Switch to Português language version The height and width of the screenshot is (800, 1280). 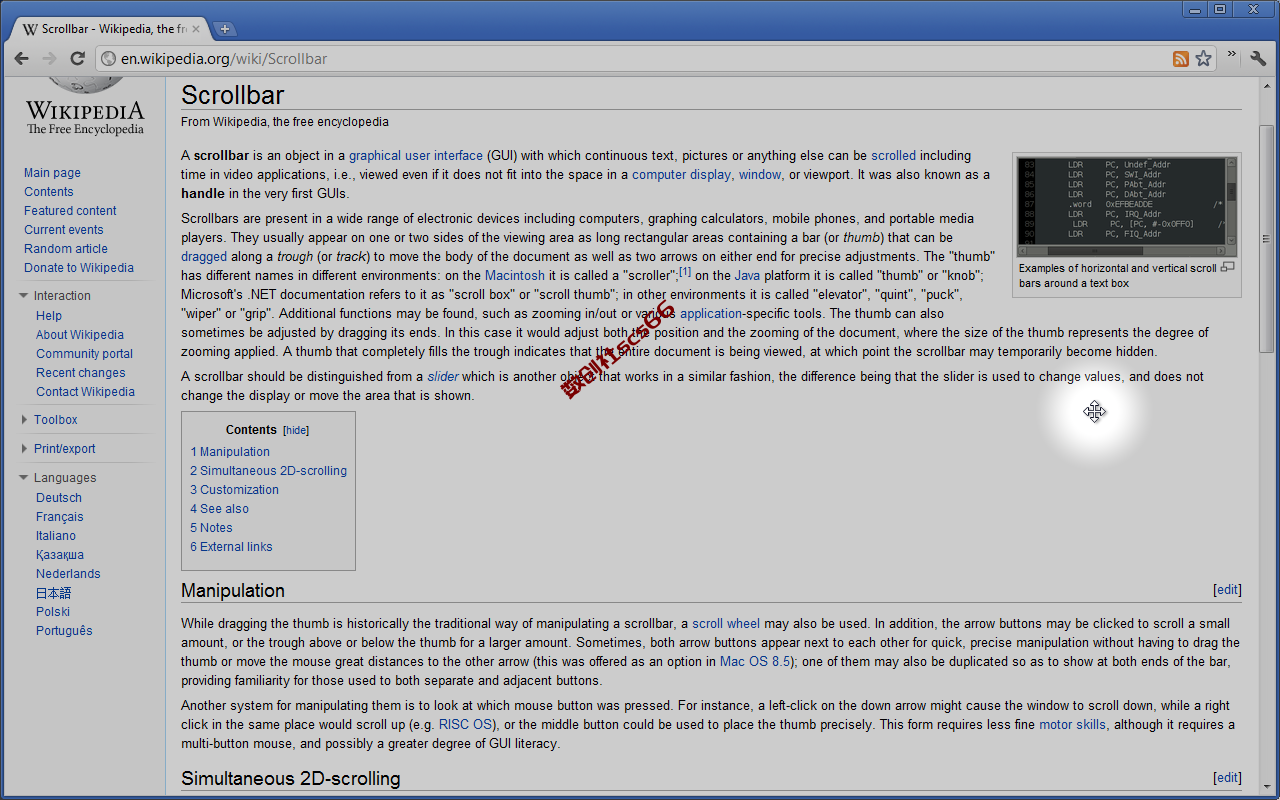tap(64, 631)
